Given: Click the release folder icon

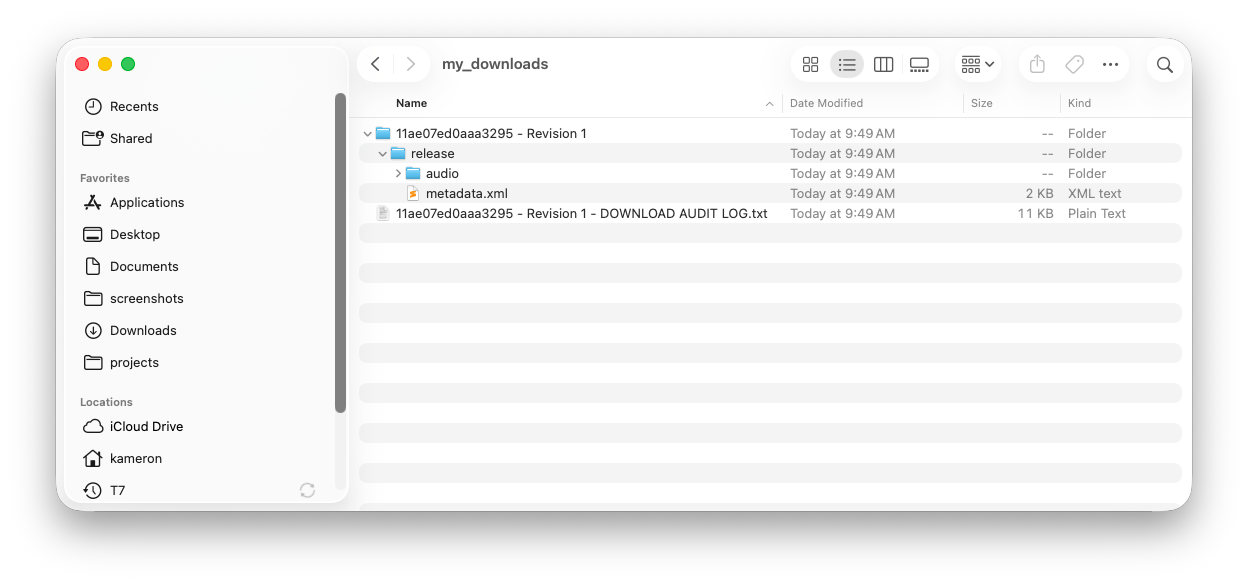Looking at the screenshot, I should tap(398, 153).
